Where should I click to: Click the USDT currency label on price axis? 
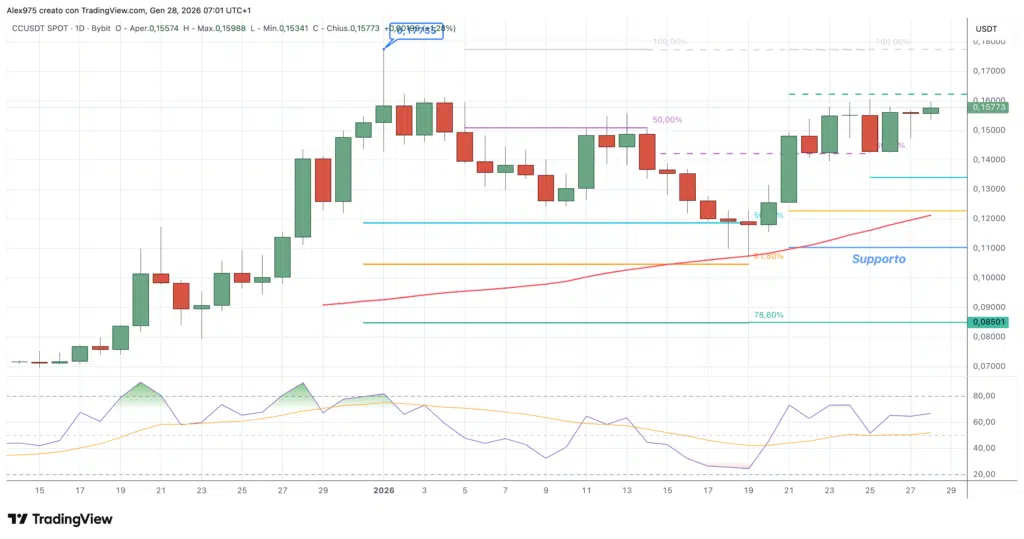(x=987, y=28)
